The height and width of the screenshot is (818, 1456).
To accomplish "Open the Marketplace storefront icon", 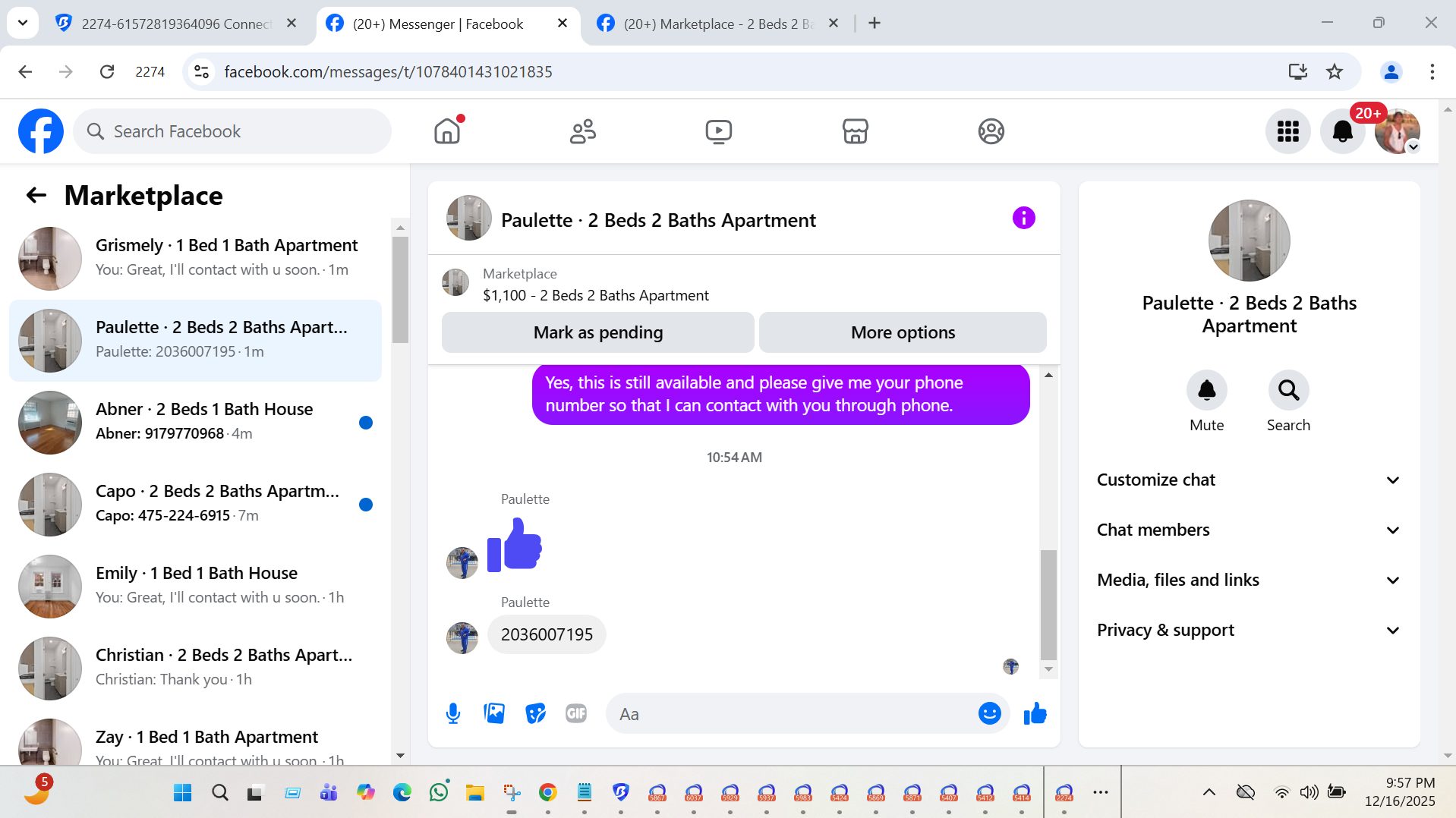I will [855, 131].
